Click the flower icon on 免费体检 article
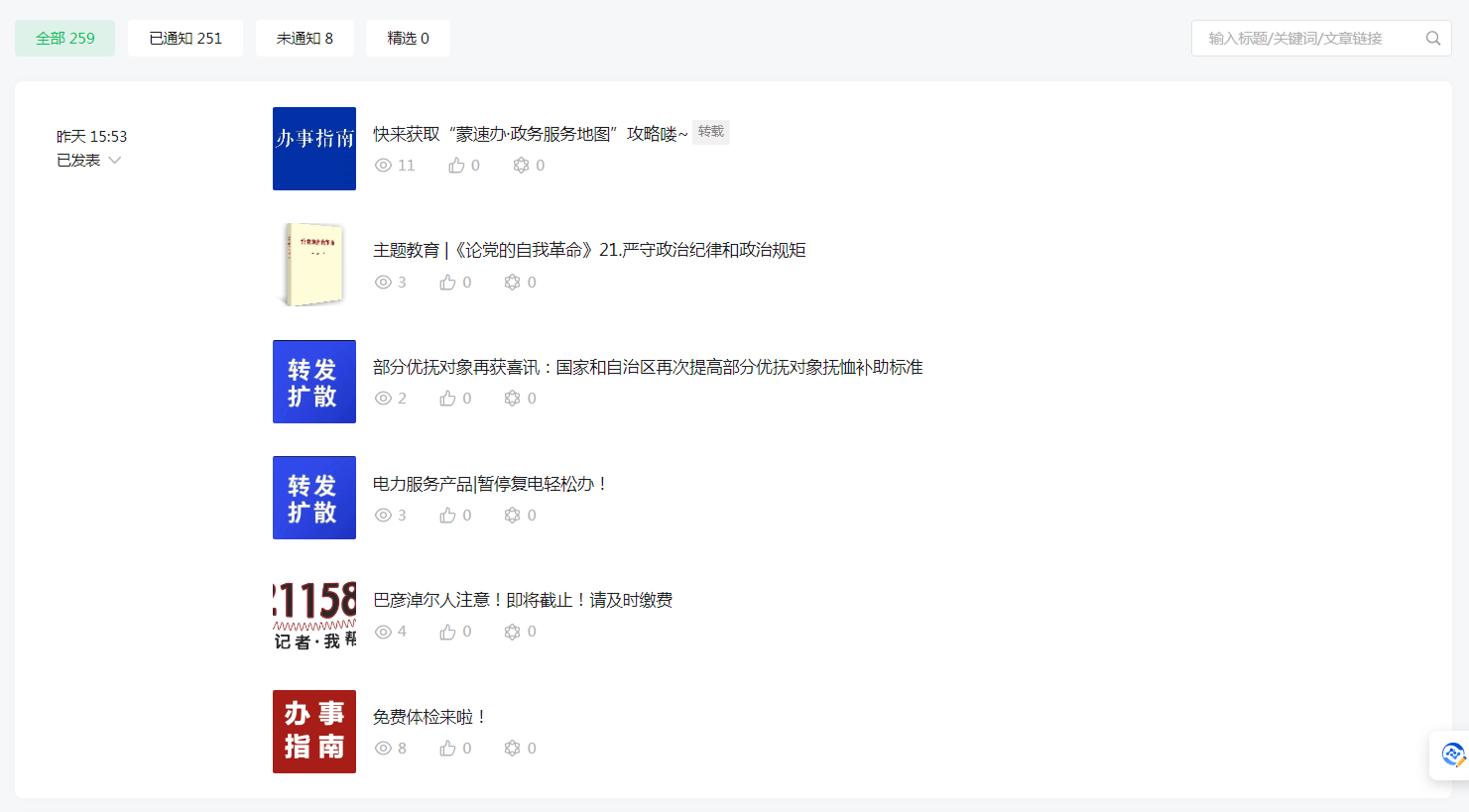 coord(513,749)
